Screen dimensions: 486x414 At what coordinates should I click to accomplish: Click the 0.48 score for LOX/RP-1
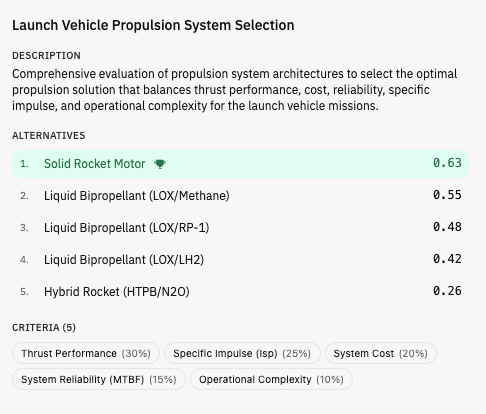[447, 227]
